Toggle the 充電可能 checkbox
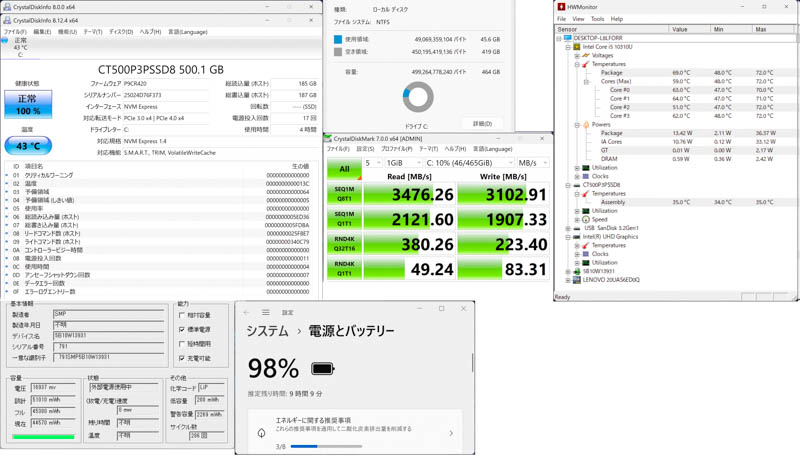Viewport: 800px width, 459px height. [x=182, y=359]
